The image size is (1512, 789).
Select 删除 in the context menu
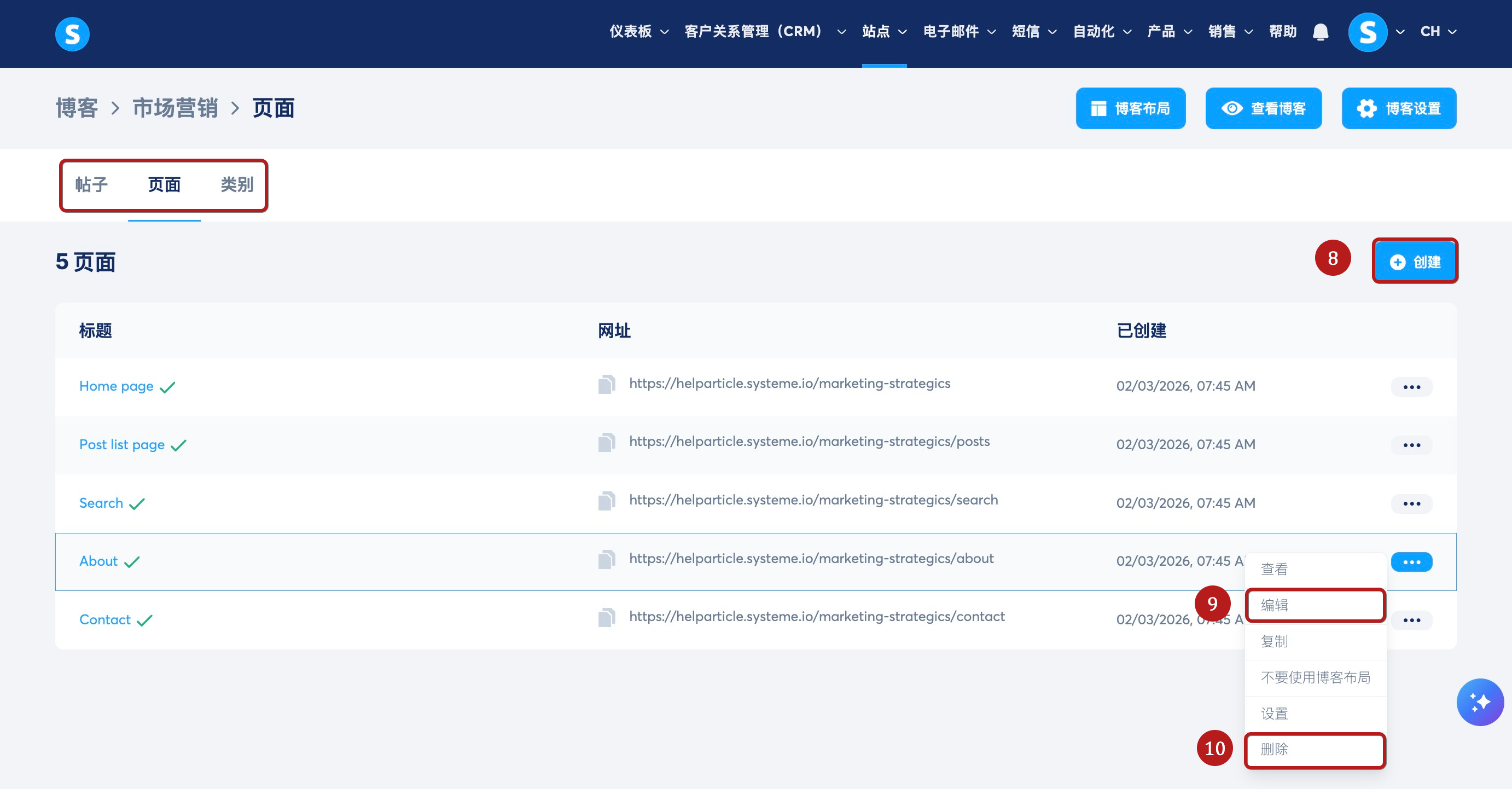[x=1315, y=750]
